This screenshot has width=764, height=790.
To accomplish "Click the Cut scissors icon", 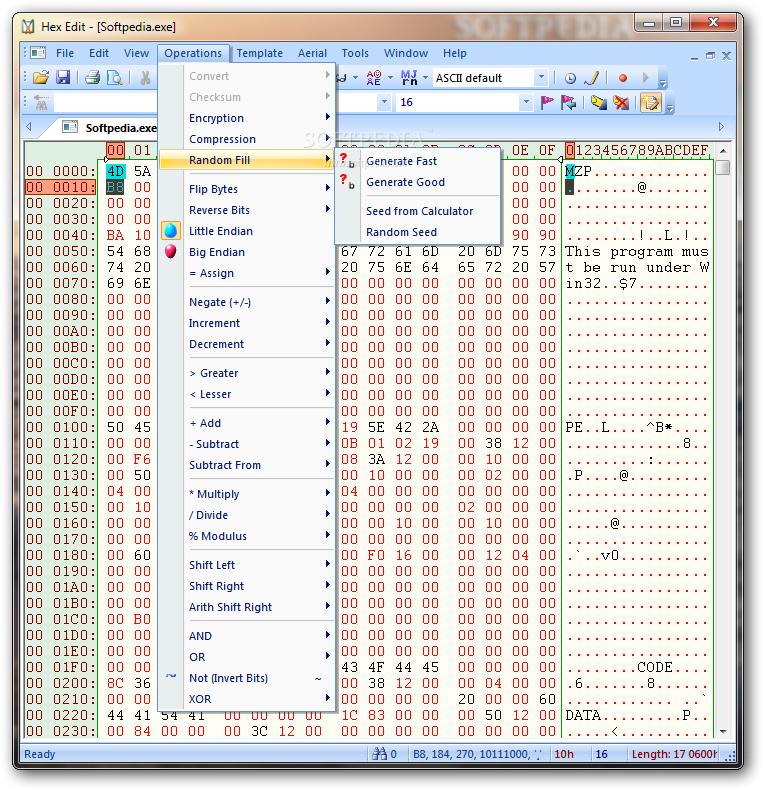I will [x=145, y=78].
